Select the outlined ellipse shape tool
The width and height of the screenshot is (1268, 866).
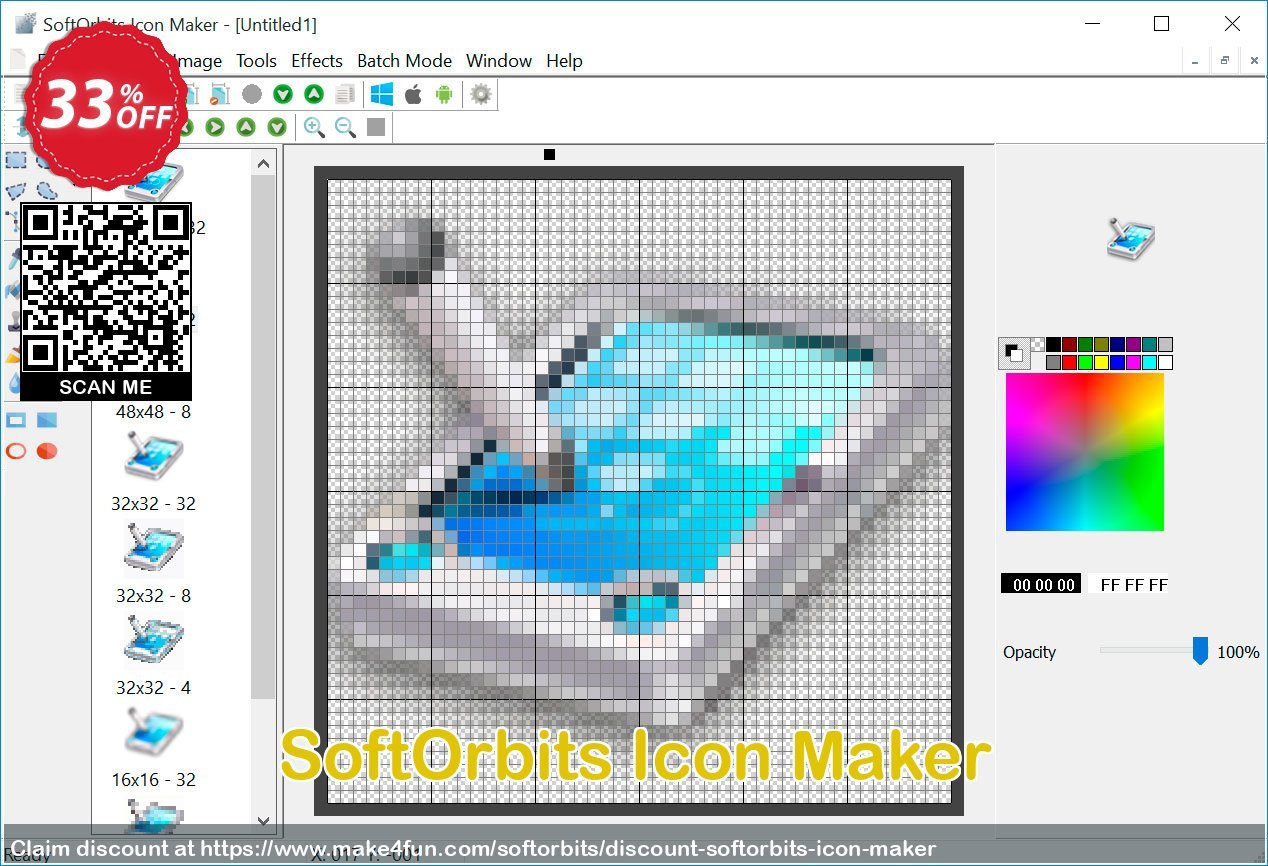[x=16, y=451]
